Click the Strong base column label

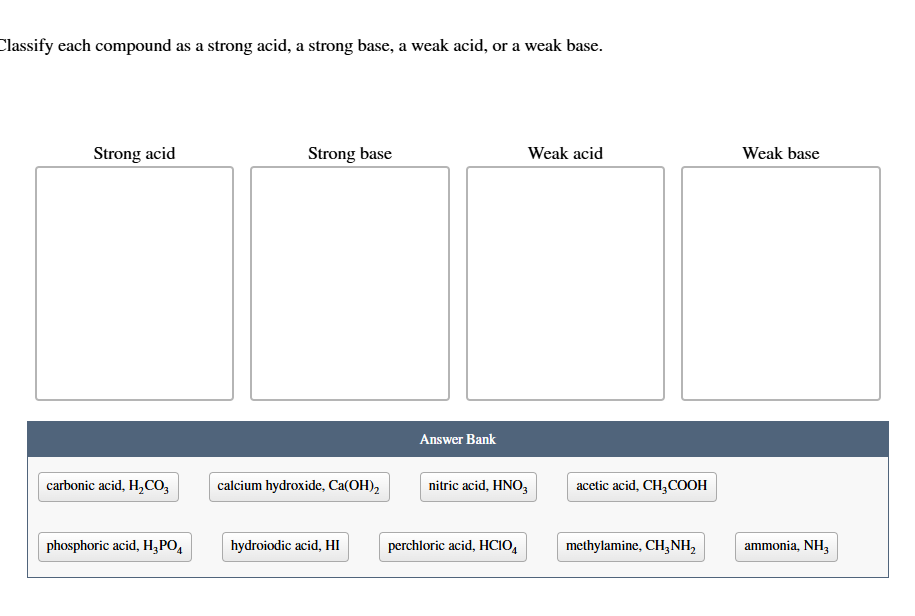[x=349, y=153]
